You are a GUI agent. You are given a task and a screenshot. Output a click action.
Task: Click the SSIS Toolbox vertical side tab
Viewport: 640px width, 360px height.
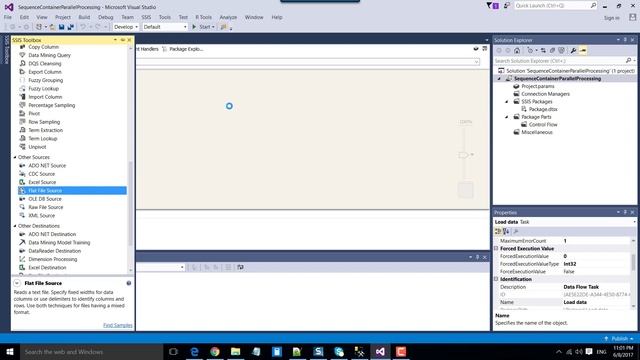[6, 49]
